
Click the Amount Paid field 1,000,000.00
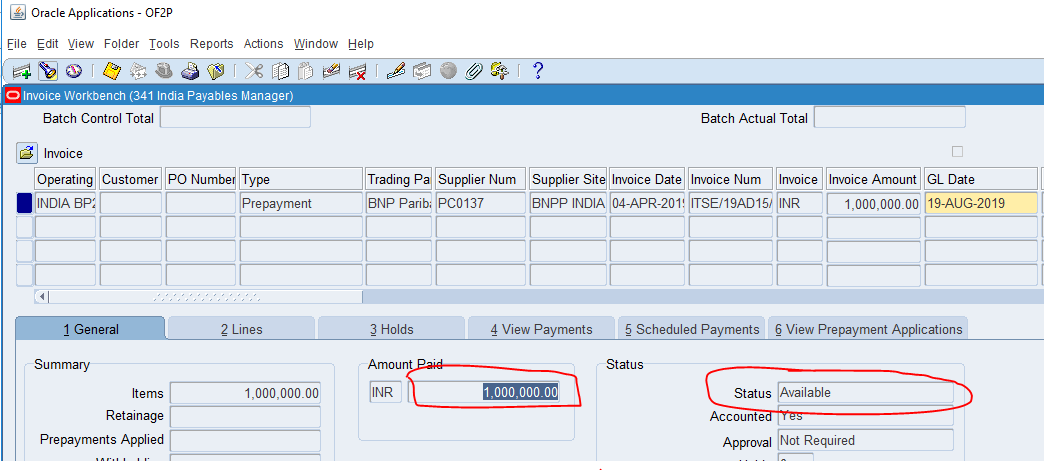(484, 392)
